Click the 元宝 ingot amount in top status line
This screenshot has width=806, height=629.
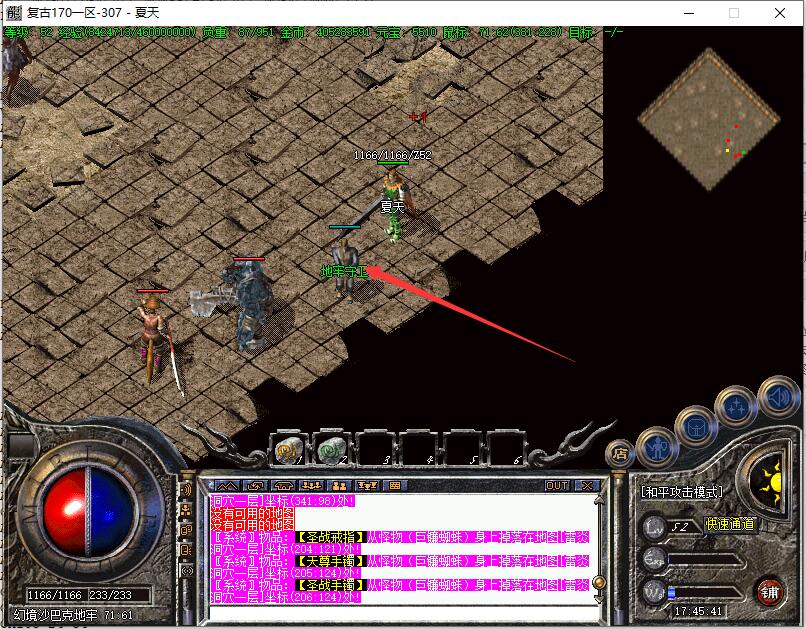pos(407,32)
